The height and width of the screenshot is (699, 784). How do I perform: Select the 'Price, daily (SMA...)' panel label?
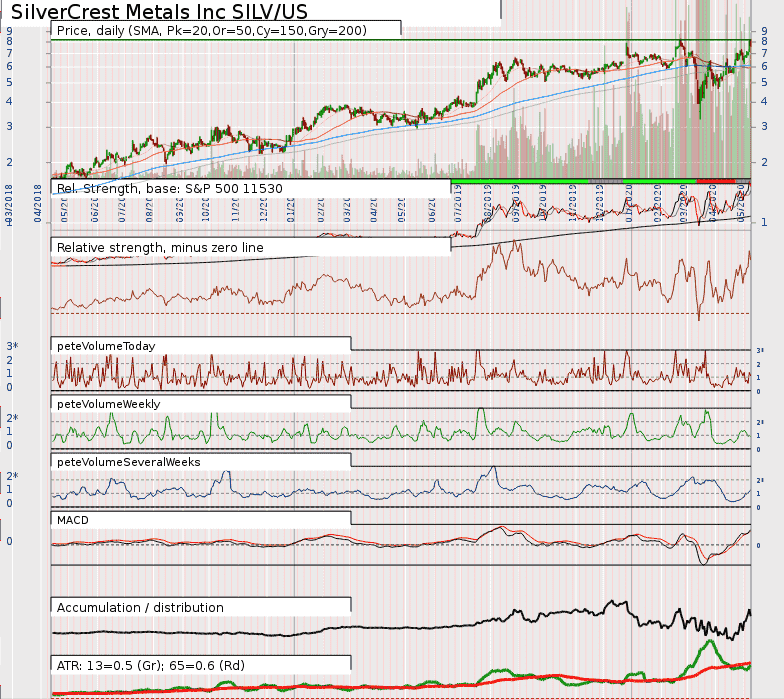[212, 30]
